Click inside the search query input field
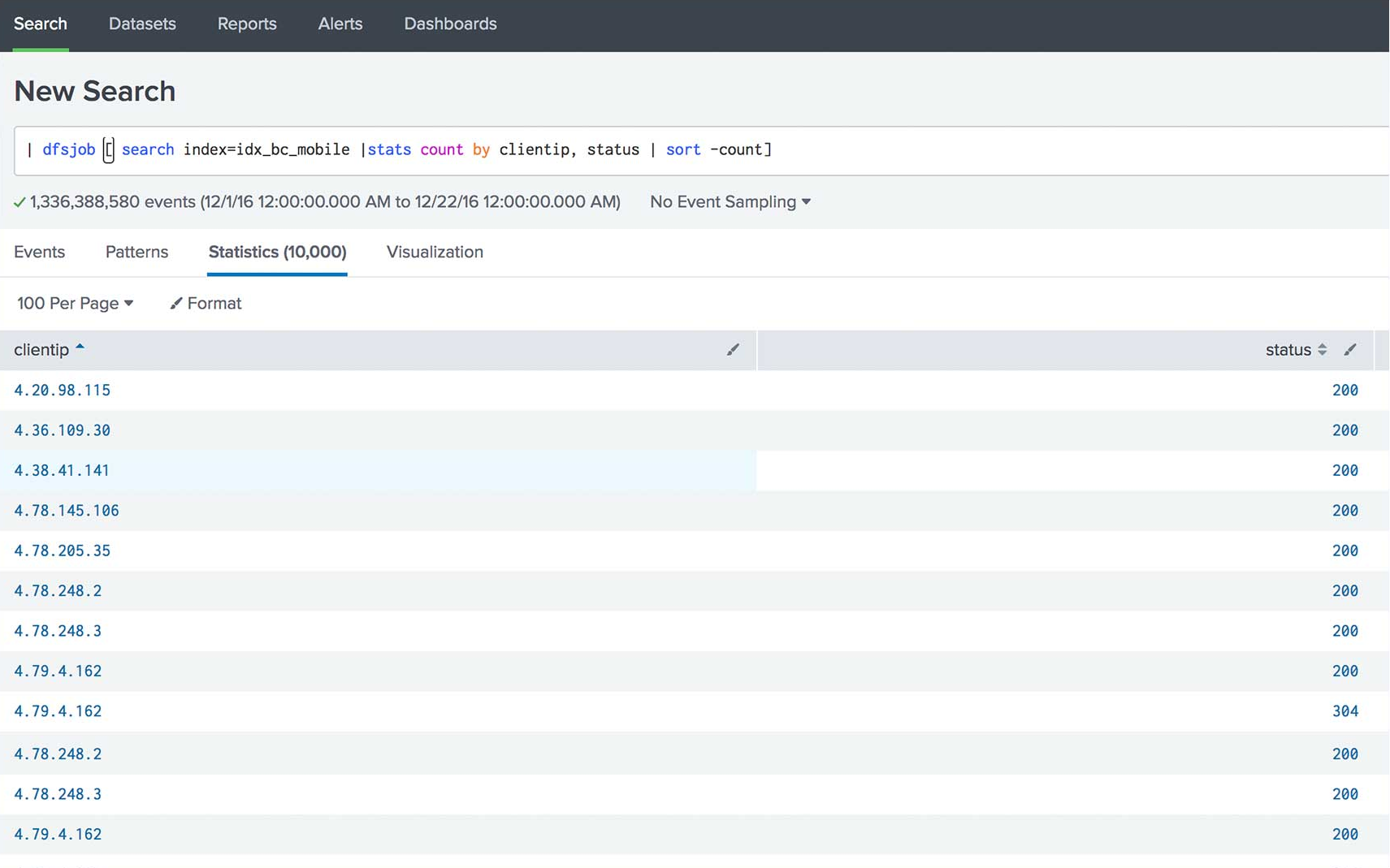The height and width of the screenshot is (868, 1390). (x=701, y=150)
